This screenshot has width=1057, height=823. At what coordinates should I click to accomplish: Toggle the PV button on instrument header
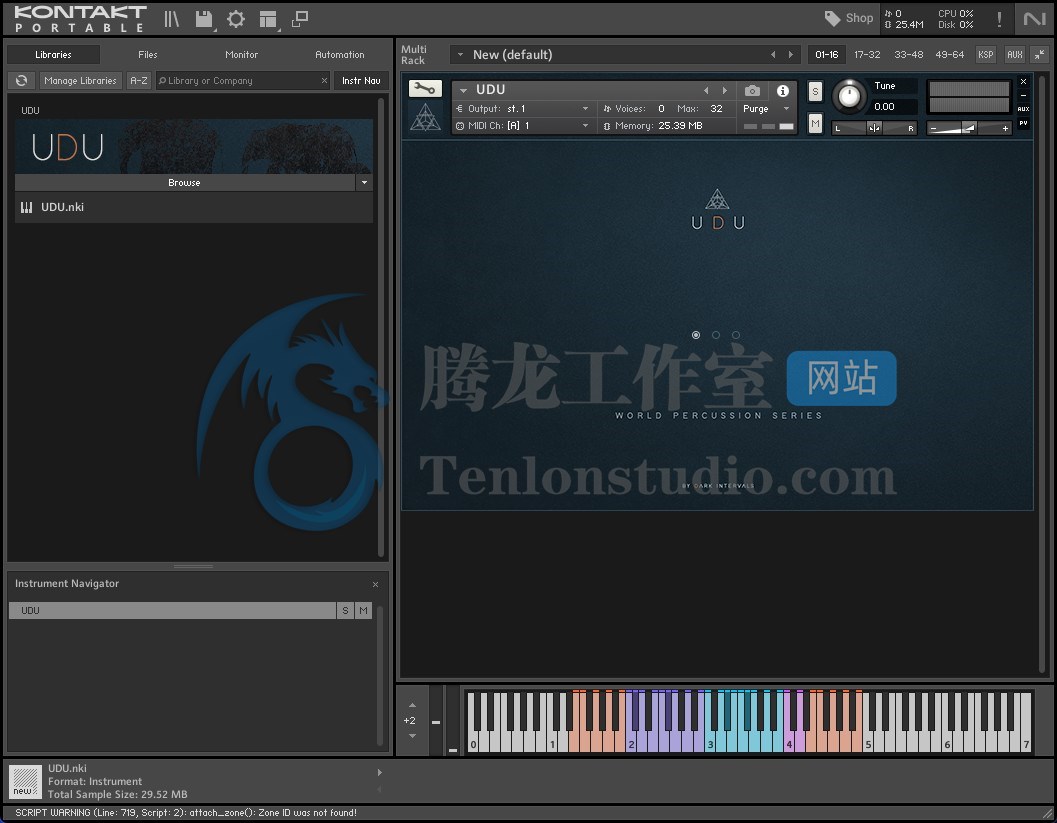(1023, 123)
